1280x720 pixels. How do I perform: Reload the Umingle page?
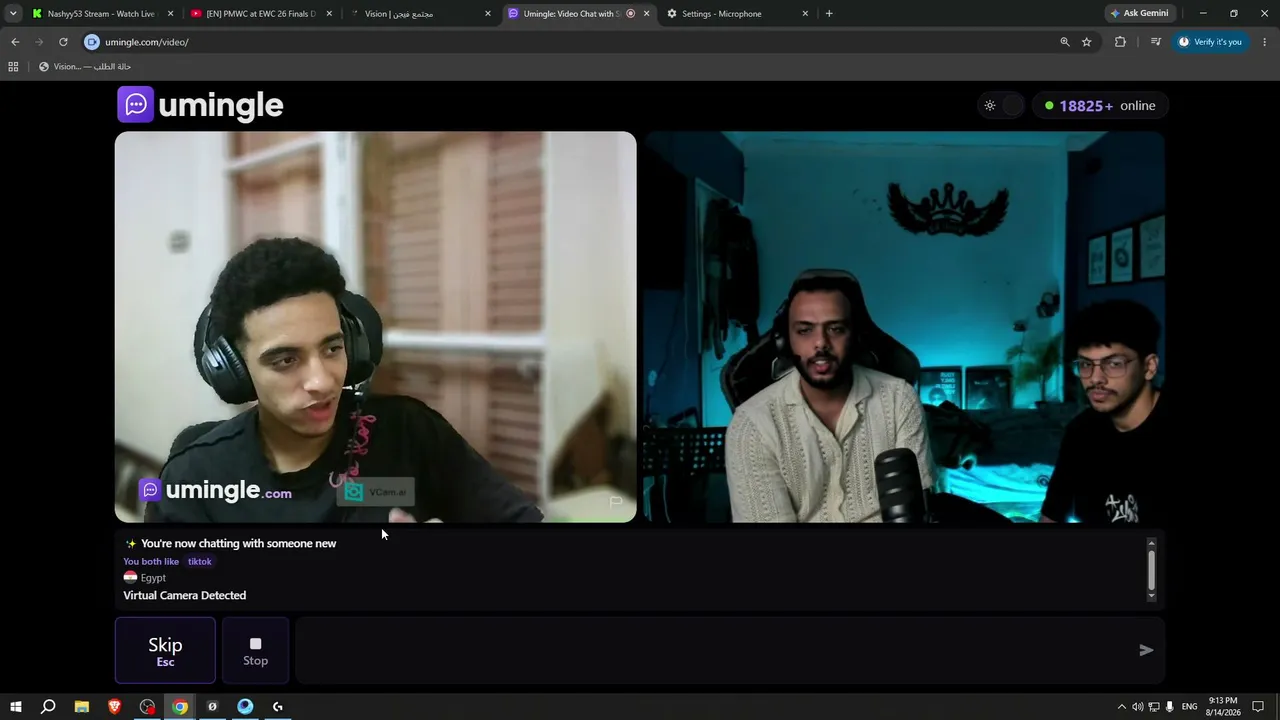[x=63, y=42]
